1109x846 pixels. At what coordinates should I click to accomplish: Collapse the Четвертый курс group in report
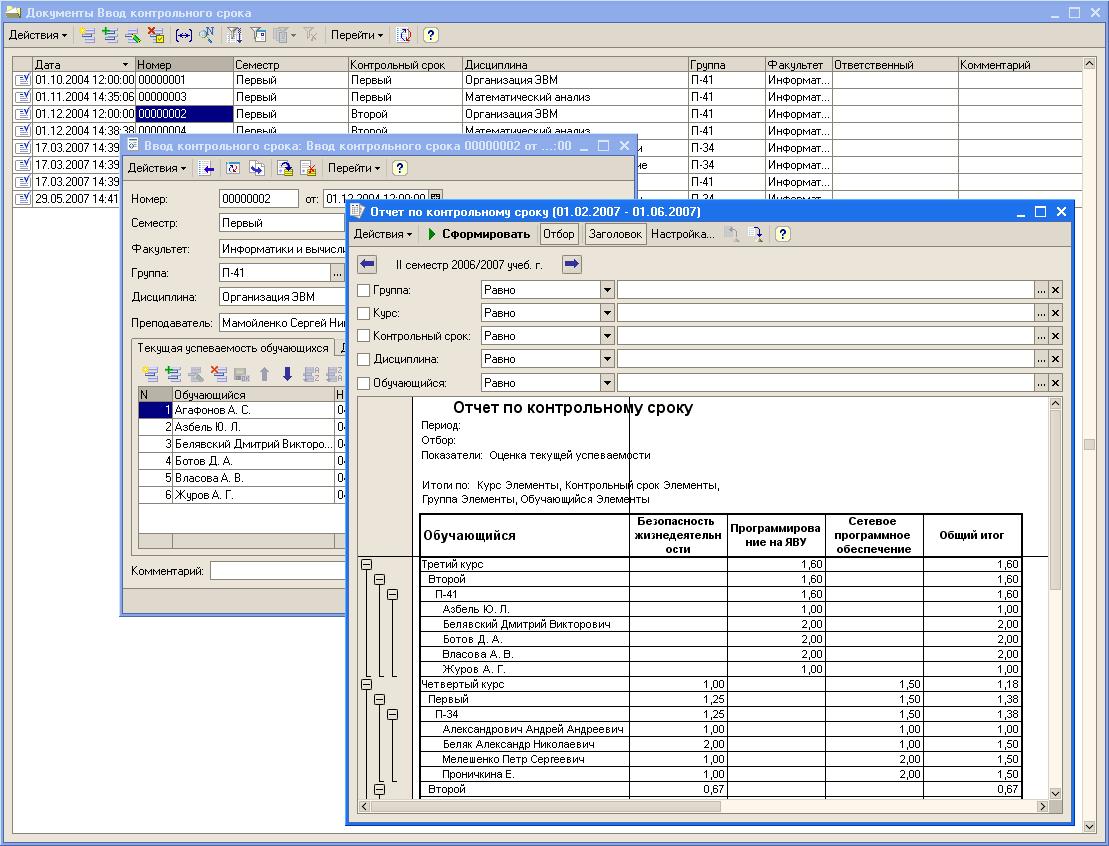(x=366, y=684)
